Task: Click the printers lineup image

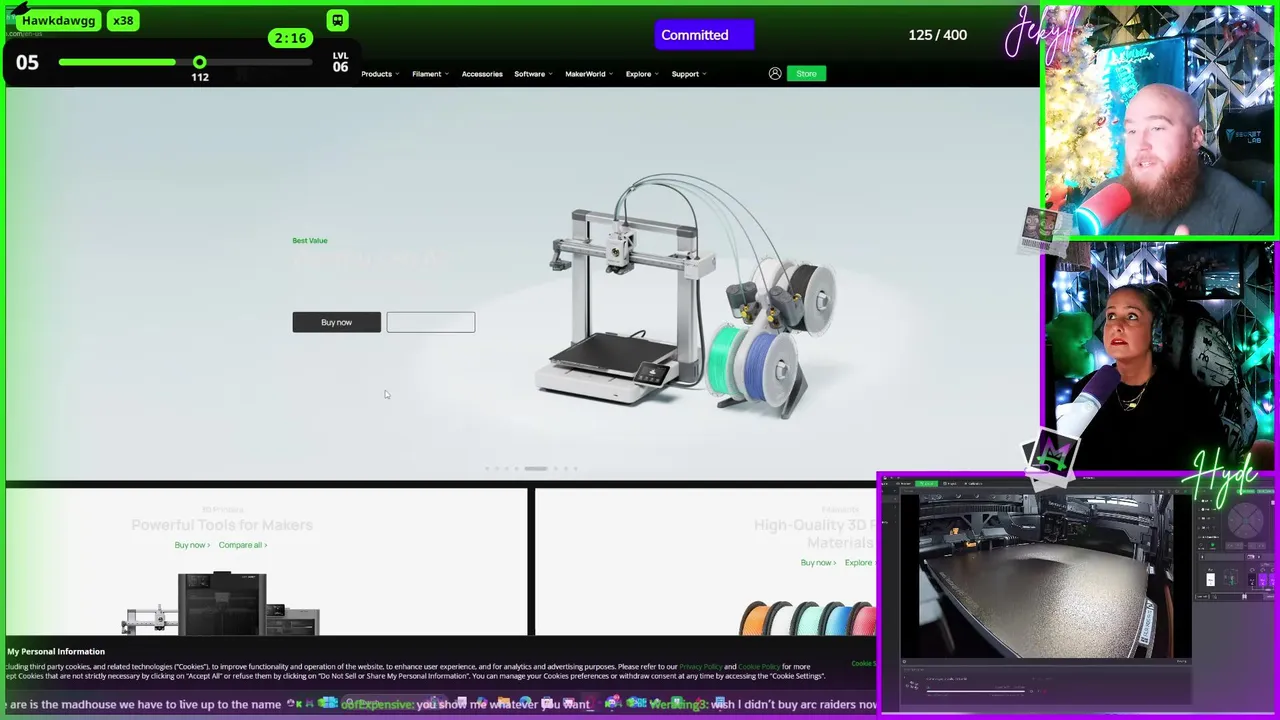Action: pos(221,604)
